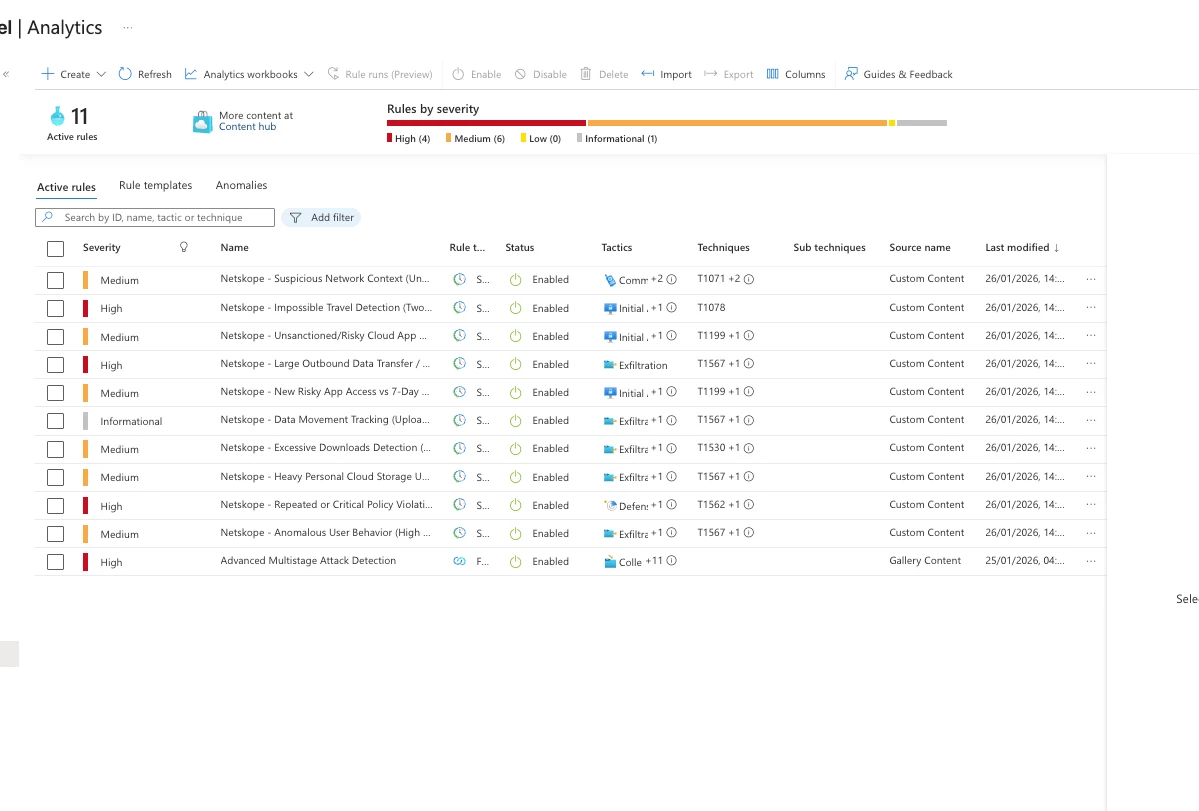Viewport: 1199px width, 811px height.
Task: Click the Add filter button
Action: tap(321, 218)
